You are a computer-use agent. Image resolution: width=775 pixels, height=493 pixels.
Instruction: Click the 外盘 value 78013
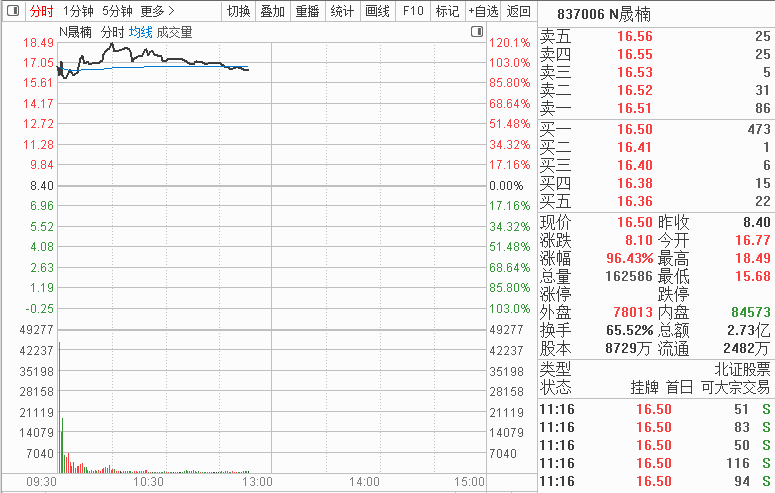(633, 312)
